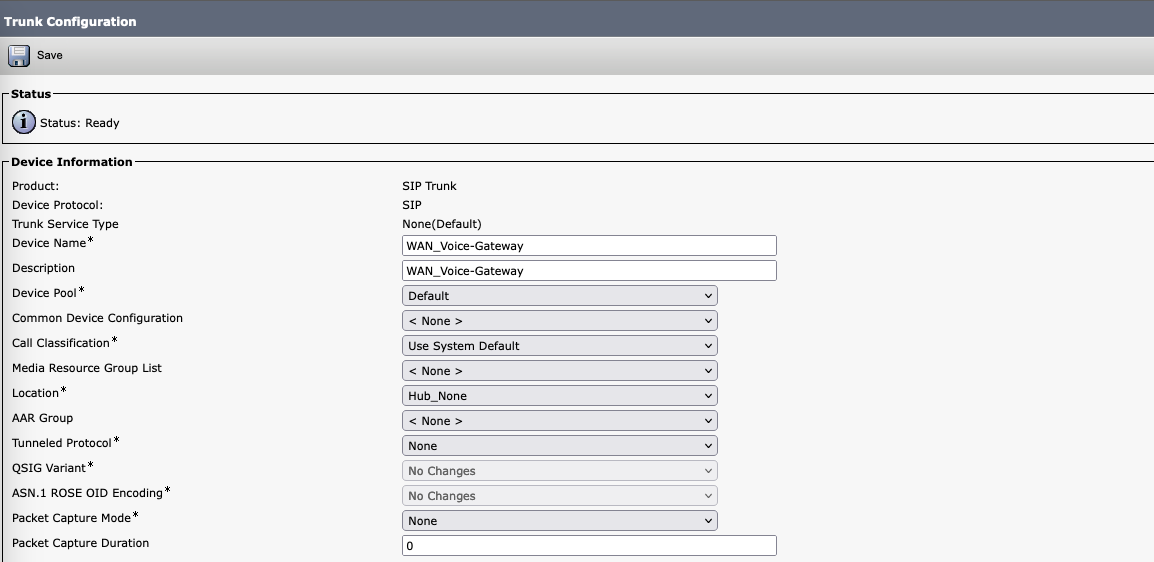Click the Save text button
Image resolution: width=1154 pixels, height=562 pixels.
point(50,55)
